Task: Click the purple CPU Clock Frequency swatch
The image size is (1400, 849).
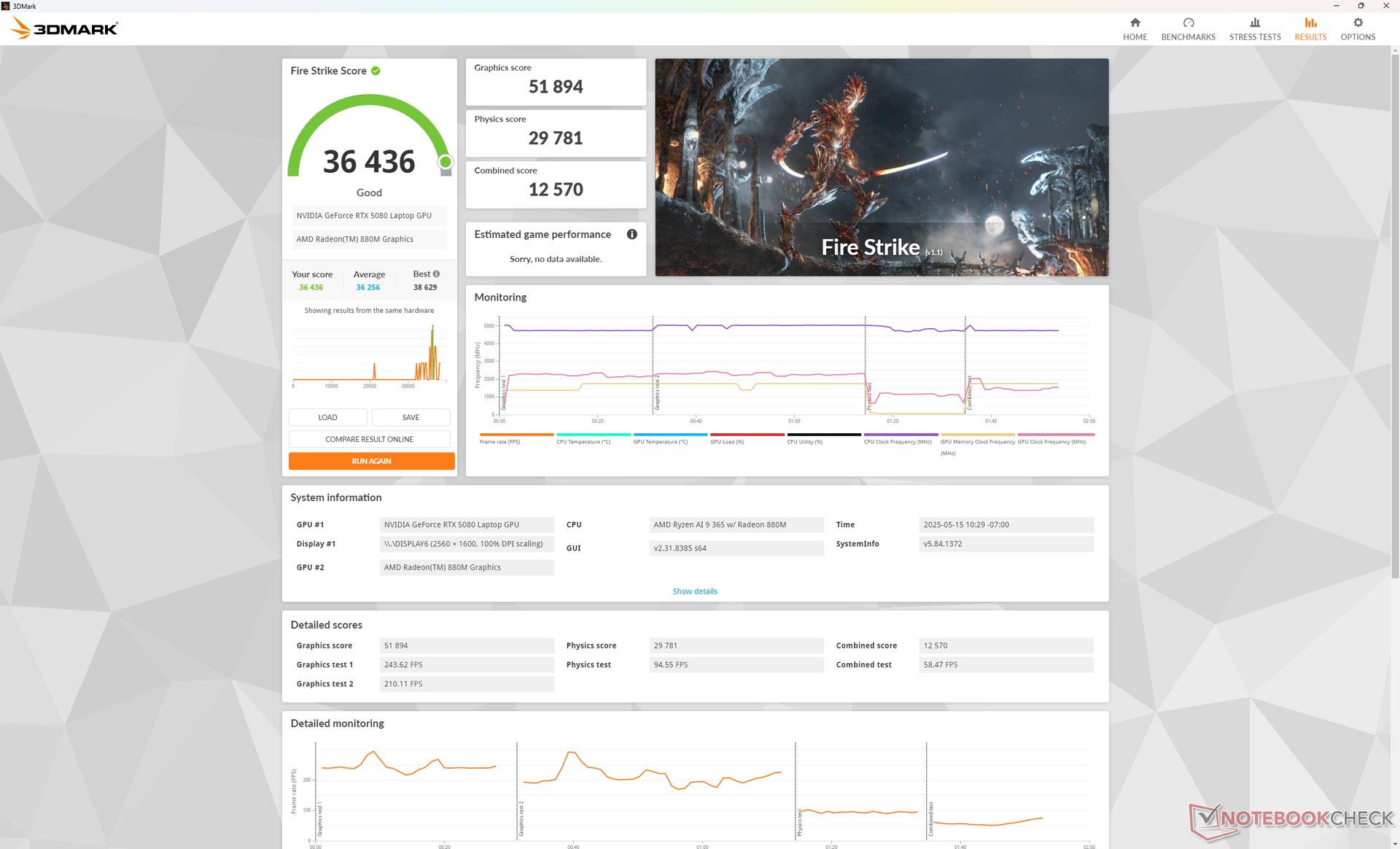Action: [900, 435]
